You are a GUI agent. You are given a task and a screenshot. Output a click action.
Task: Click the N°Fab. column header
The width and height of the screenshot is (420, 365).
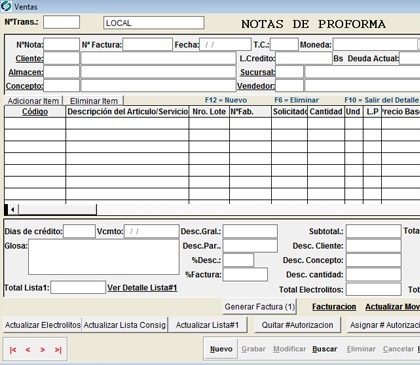pyautogui.click(x=250, y=112)
